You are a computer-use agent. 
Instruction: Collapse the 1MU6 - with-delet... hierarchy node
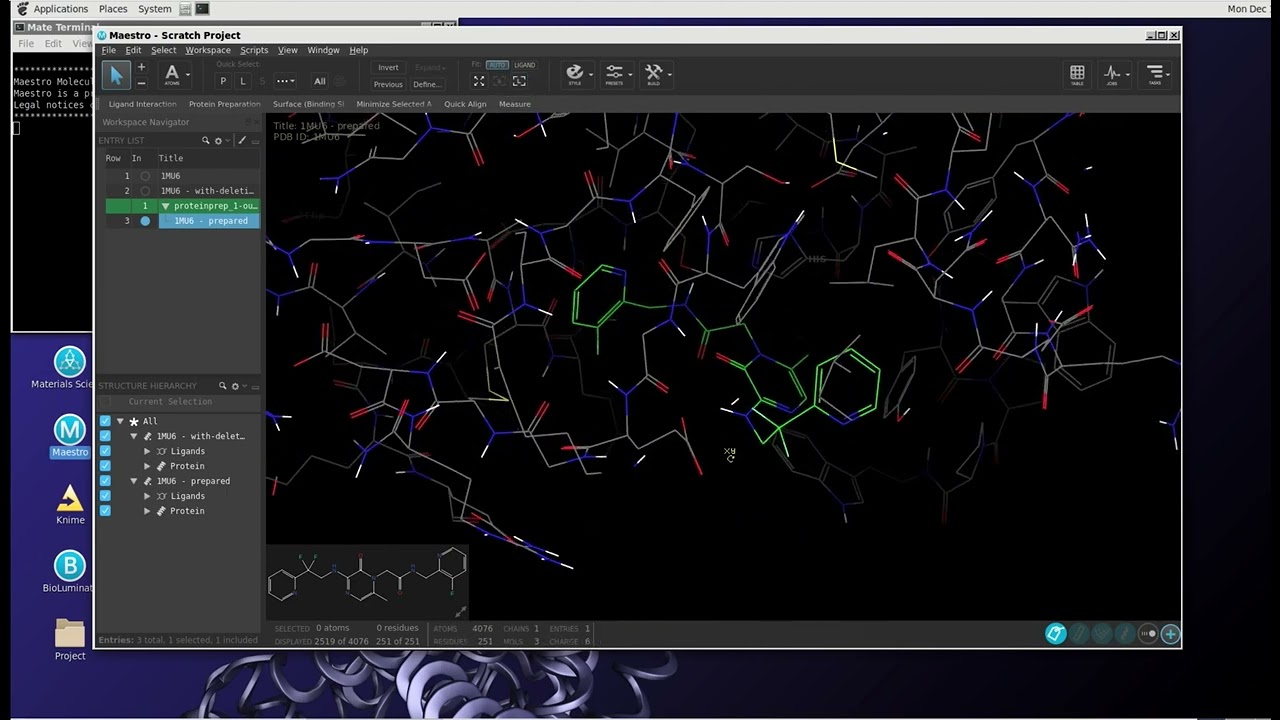pos(134,436)
